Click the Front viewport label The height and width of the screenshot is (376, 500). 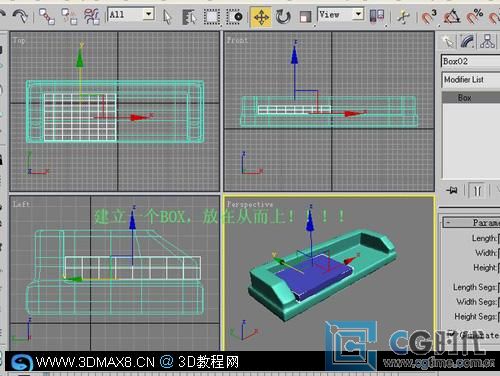pyautogui.click(x=237, y=40)
